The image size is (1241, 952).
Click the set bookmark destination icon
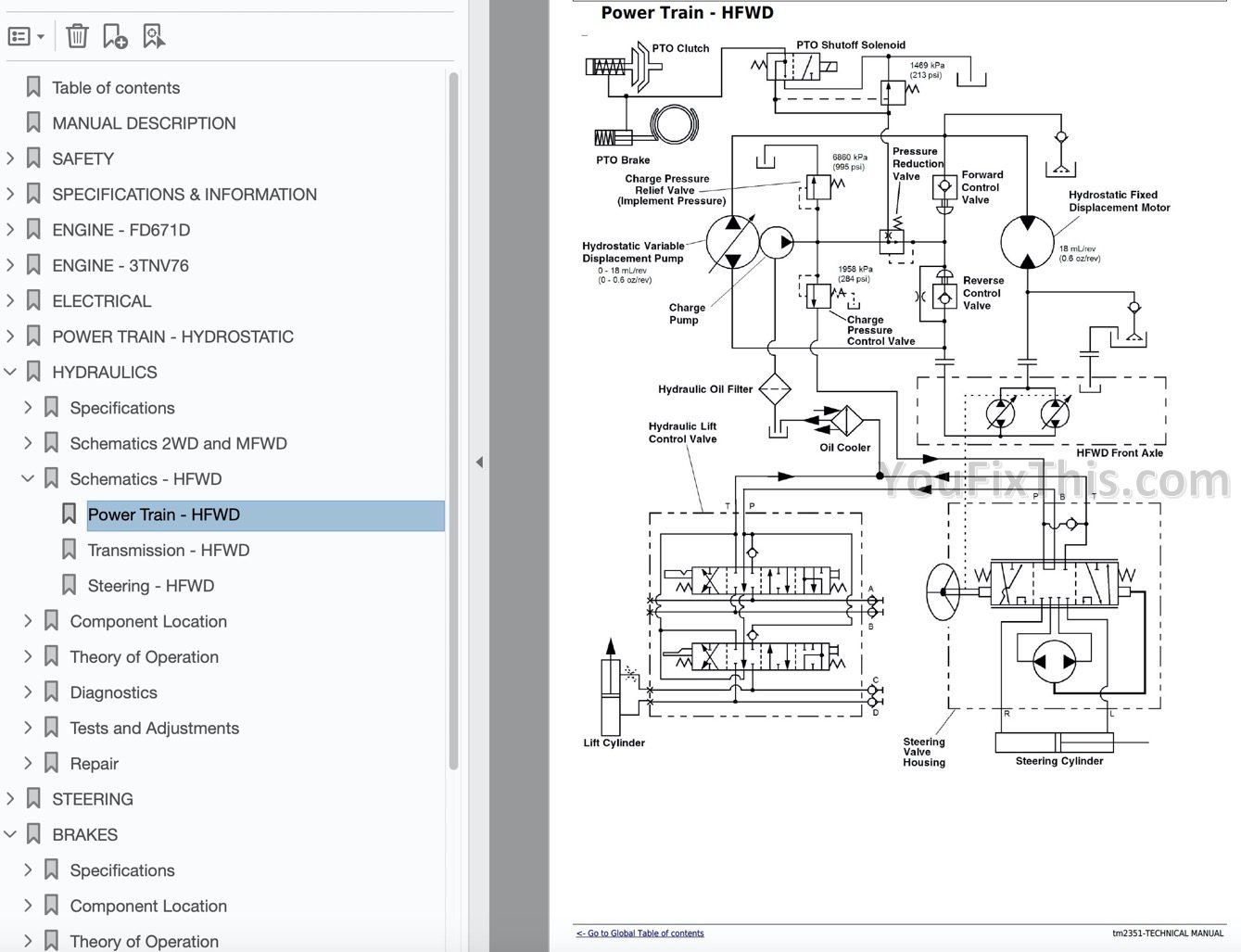coord(154,36)
